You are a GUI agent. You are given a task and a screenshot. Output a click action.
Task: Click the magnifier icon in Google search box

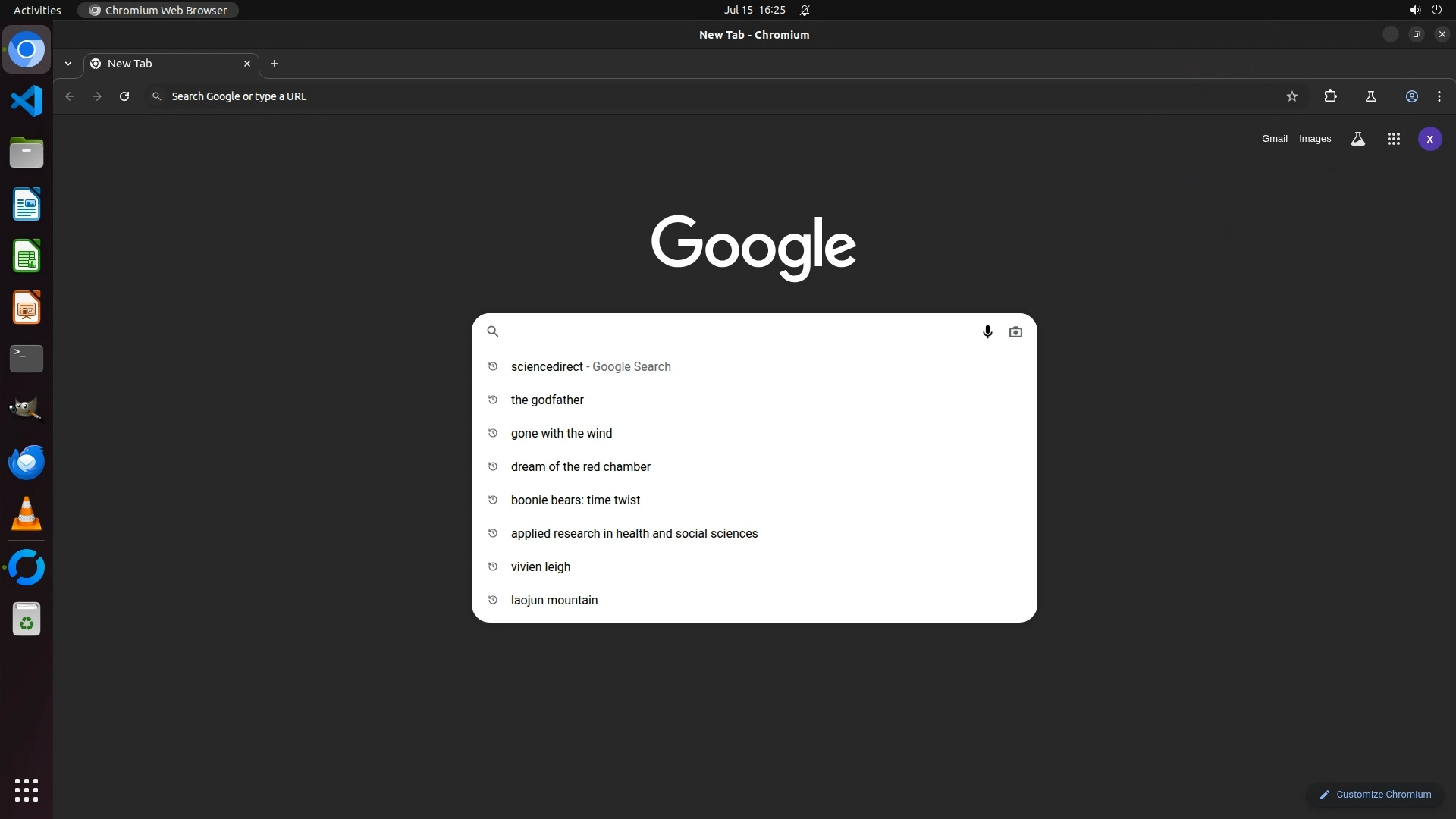(492, 331)
